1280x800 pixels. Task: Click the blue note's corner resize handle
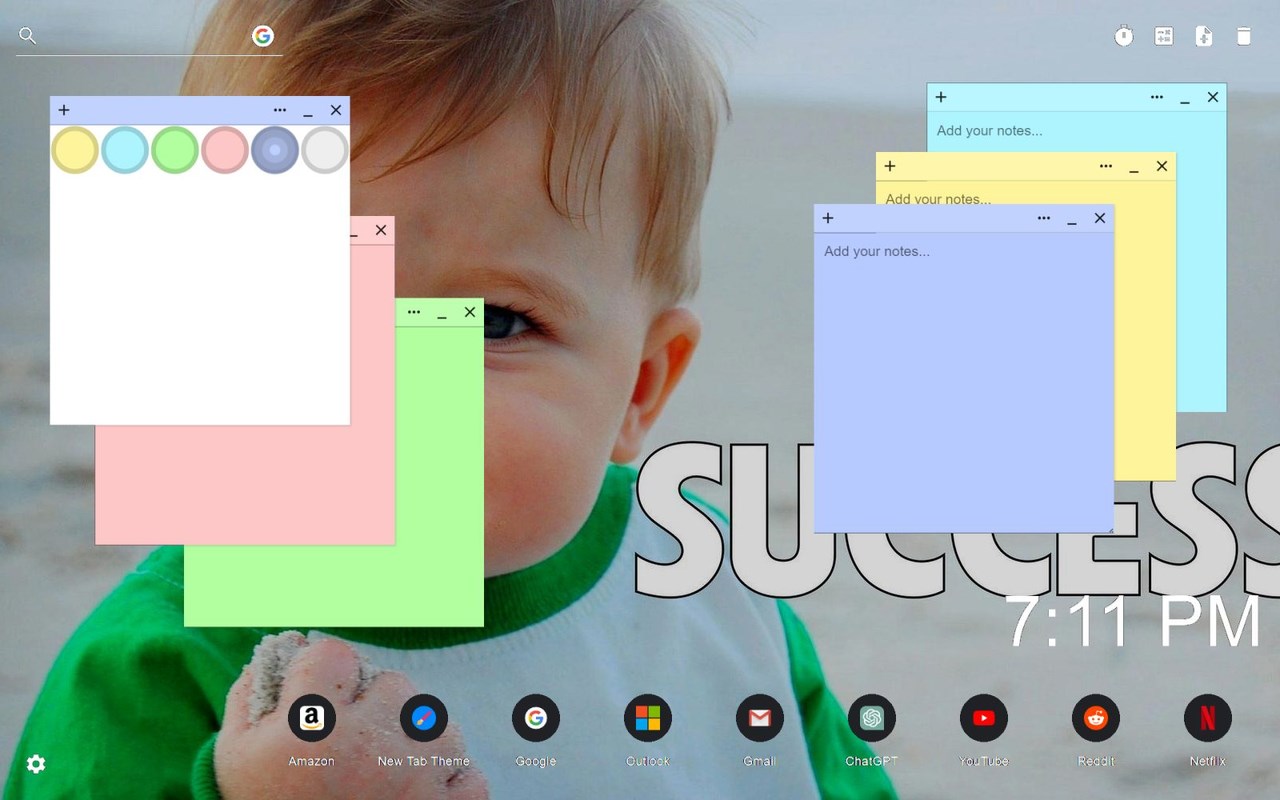click(1109, 528)
